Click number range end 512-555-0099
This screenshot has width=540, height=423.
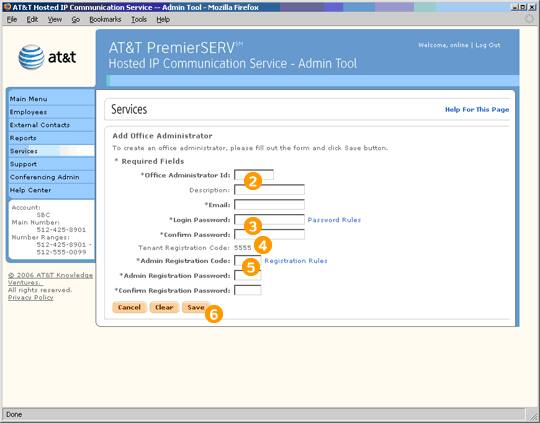click(61, 252)
